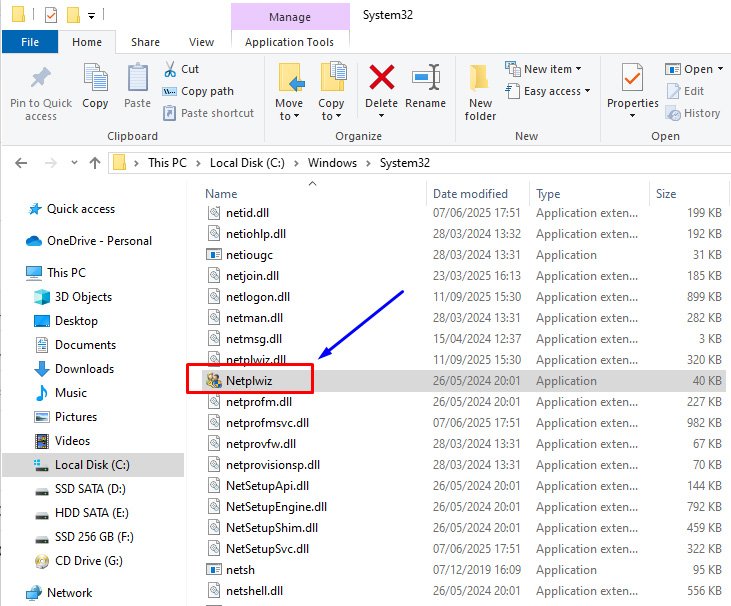Sort by the Date modified column header
This screenshot has width=731, height=606.
[x=470, y=193]
